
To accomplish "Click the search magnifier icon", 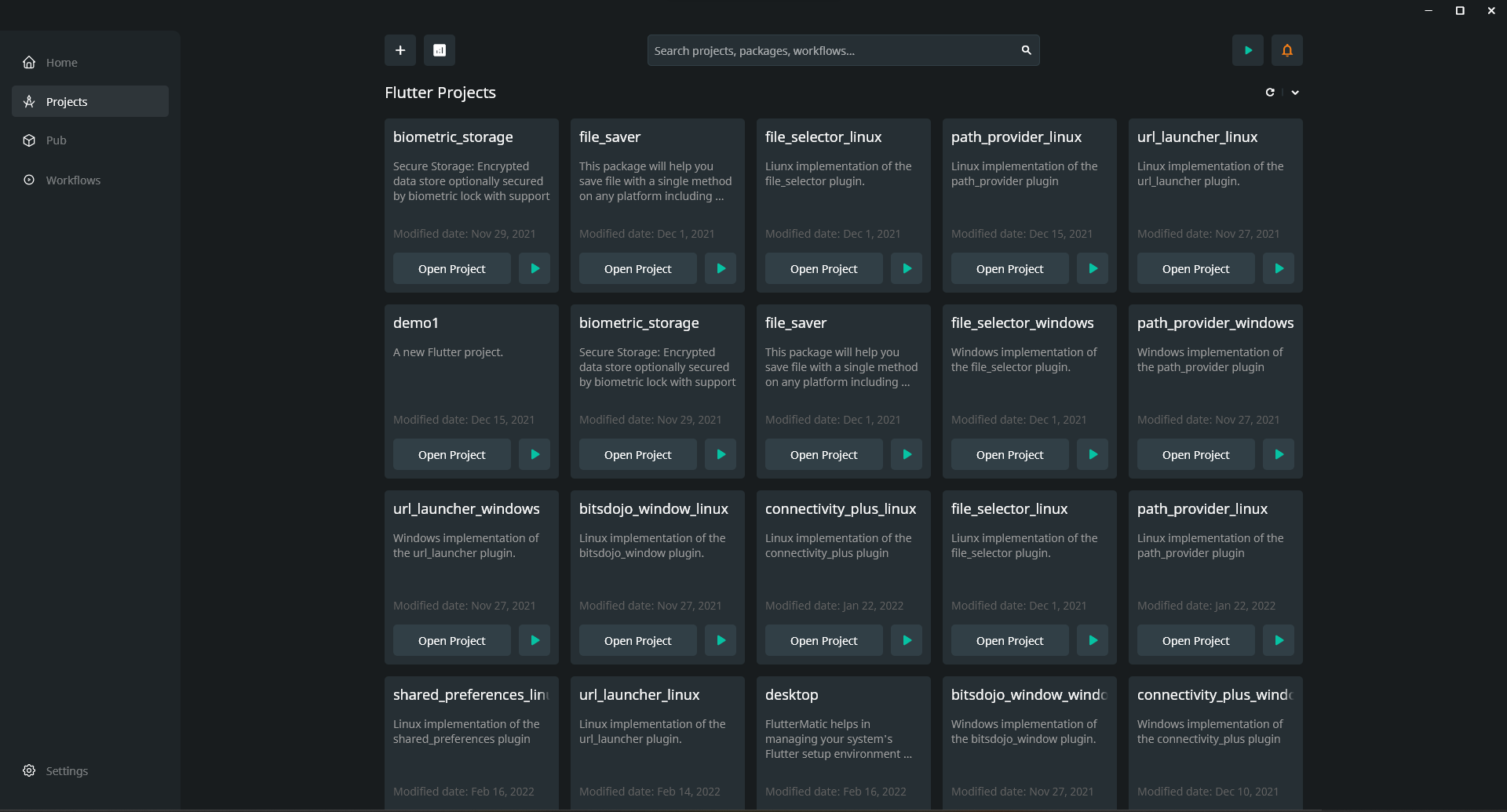I will click(1026, 49).
